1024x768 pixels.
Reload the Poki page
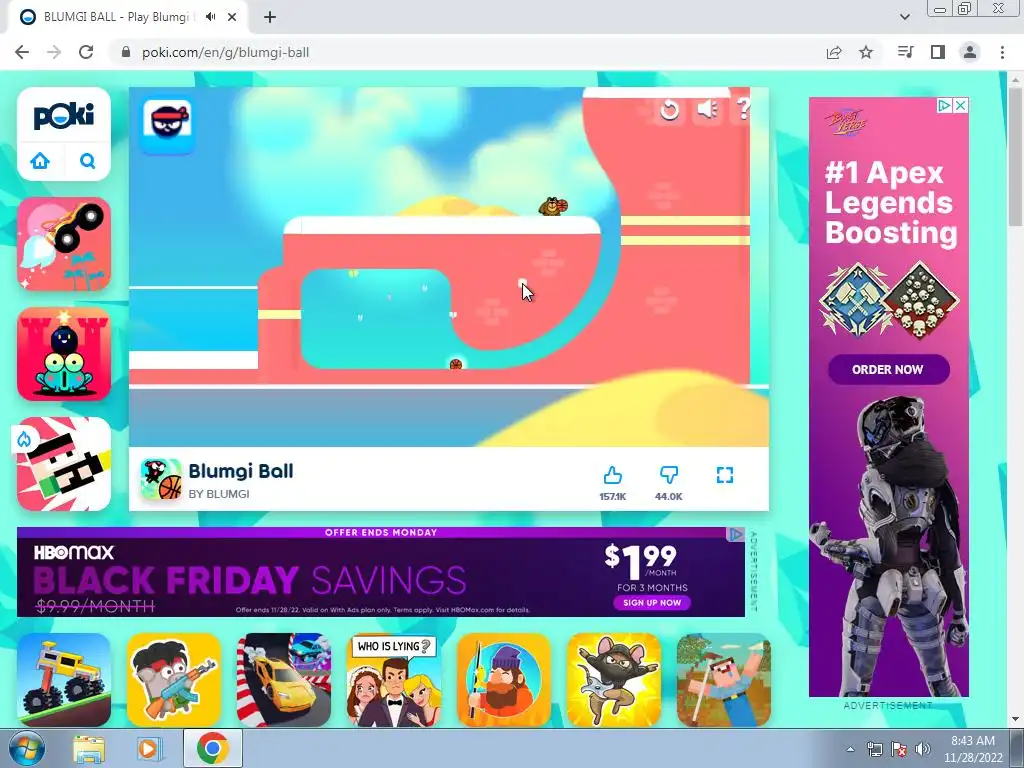(x=86, y=52)
